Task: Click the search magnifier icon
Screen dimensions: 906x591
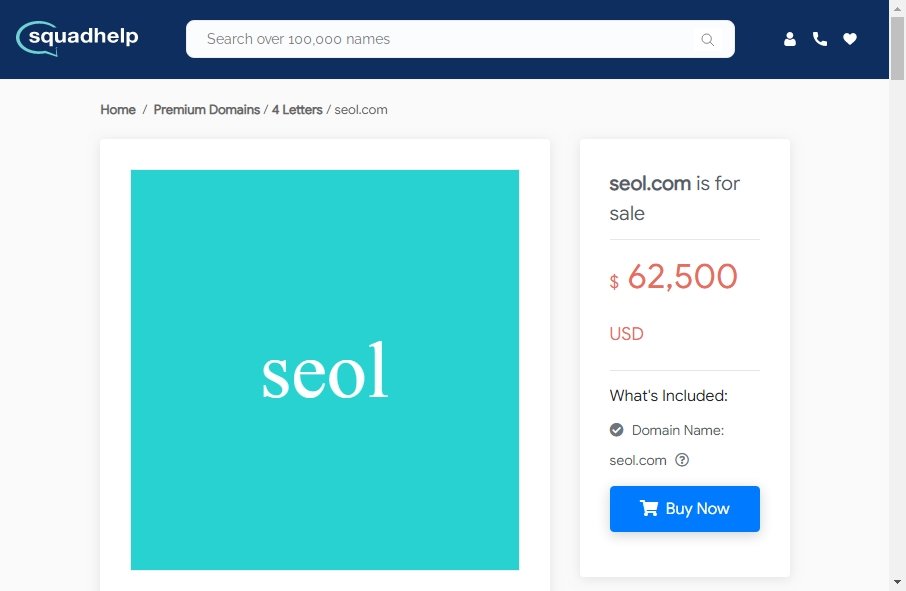Action: point(707,40)
